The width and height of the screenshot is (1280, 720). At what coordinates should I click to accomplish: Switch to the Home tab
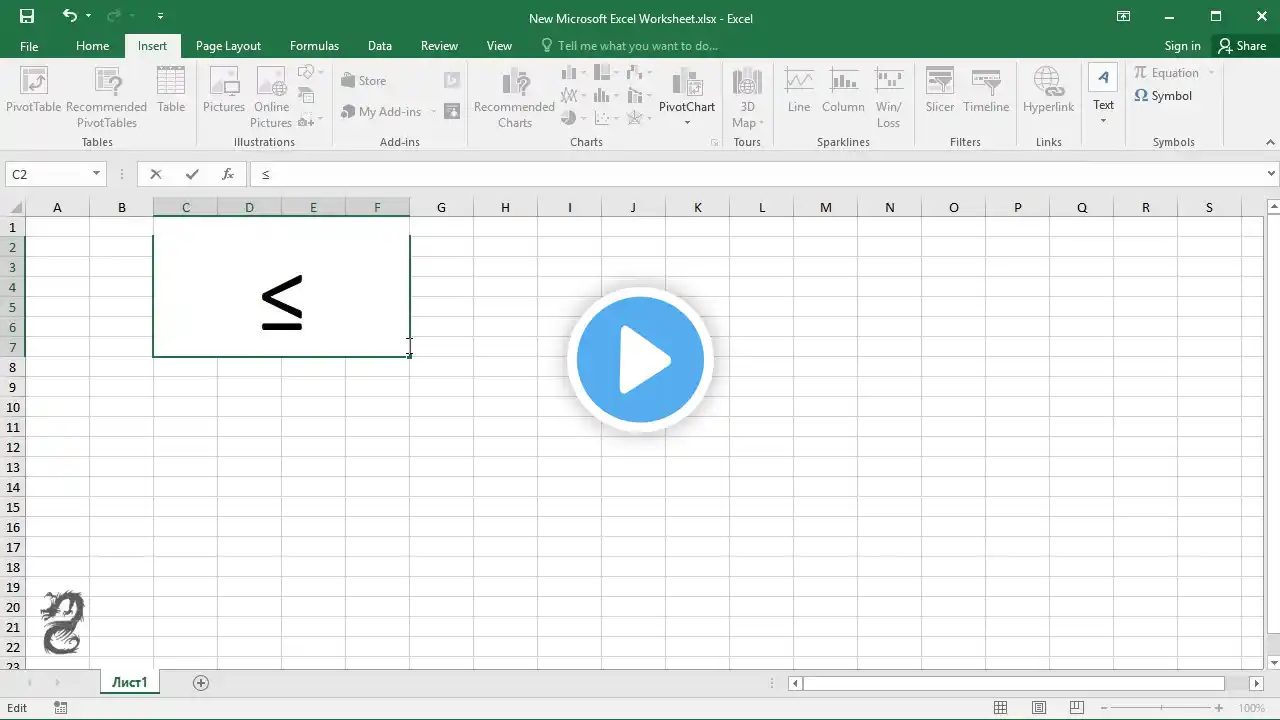tap(92, 46)
